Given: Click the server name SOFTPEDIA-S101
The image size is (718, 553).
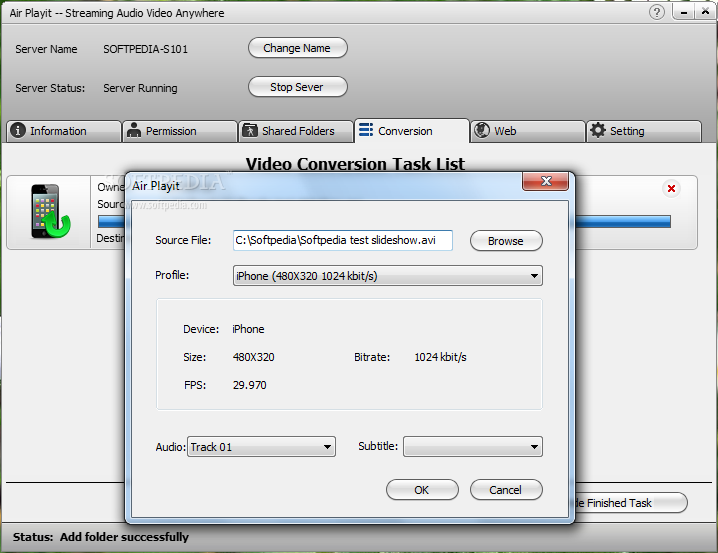Looking at the screenshot, I should tap(146, 49).
